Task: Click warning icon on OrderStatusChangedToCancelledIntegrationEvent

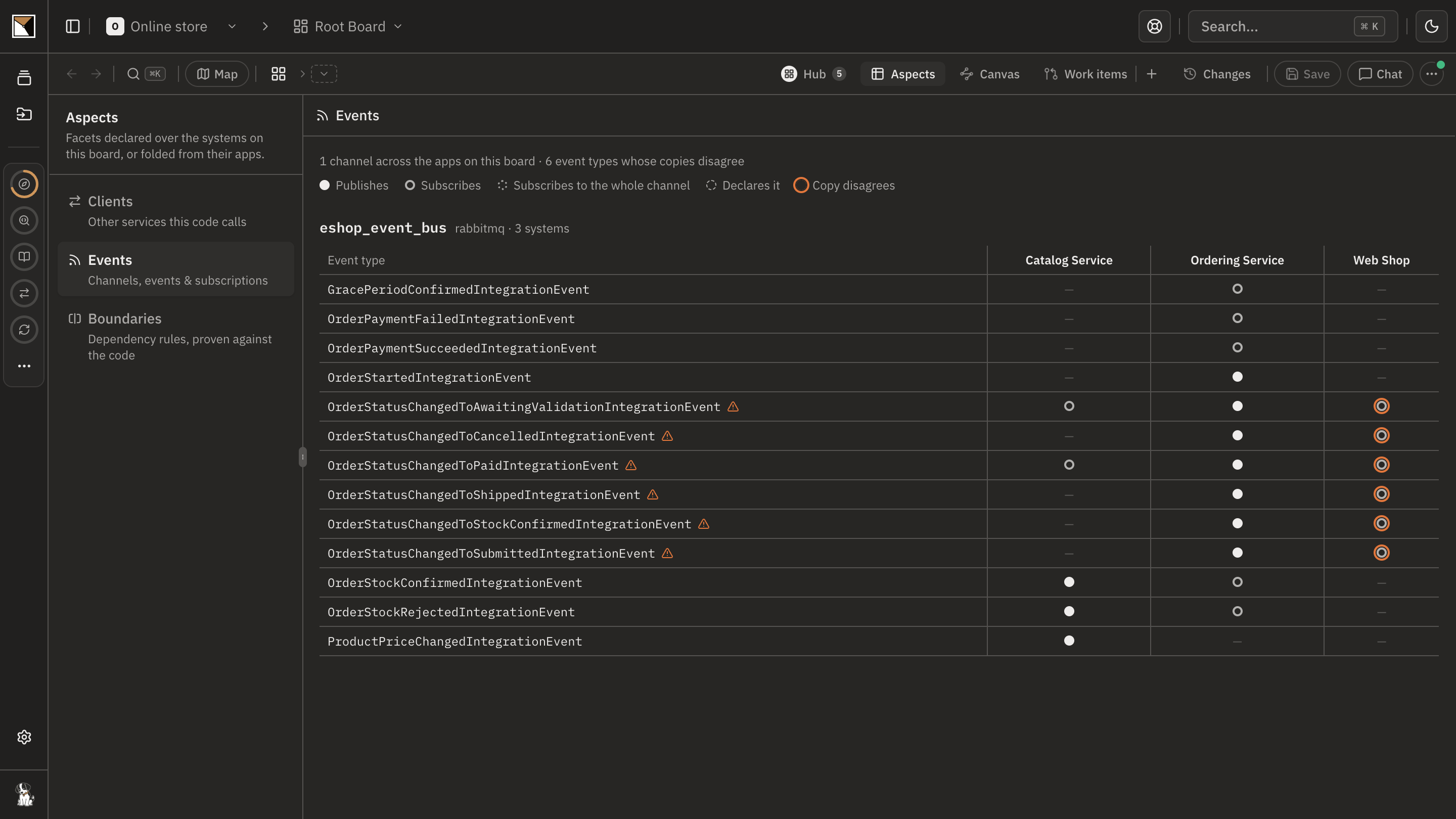Action: point(667,436)
